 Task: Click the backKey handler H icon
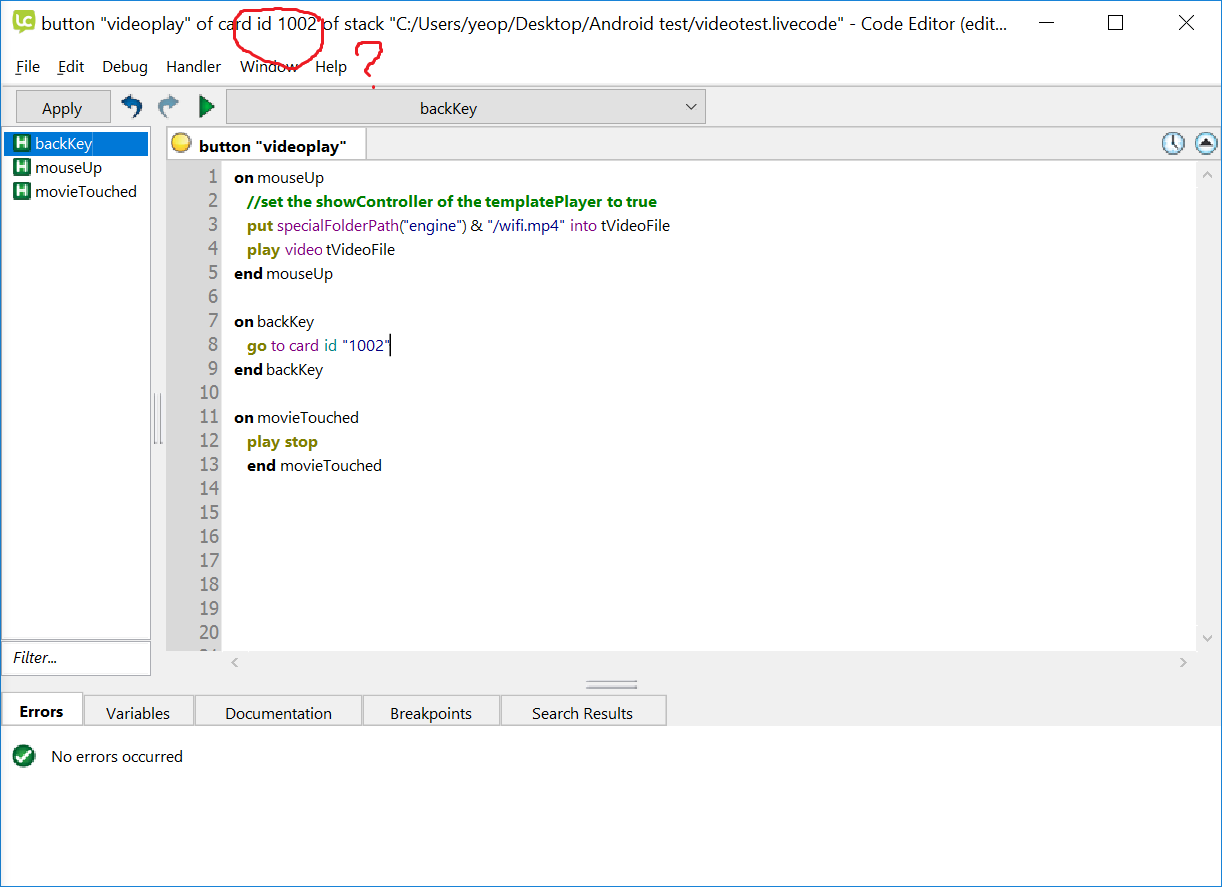point(22,143)
